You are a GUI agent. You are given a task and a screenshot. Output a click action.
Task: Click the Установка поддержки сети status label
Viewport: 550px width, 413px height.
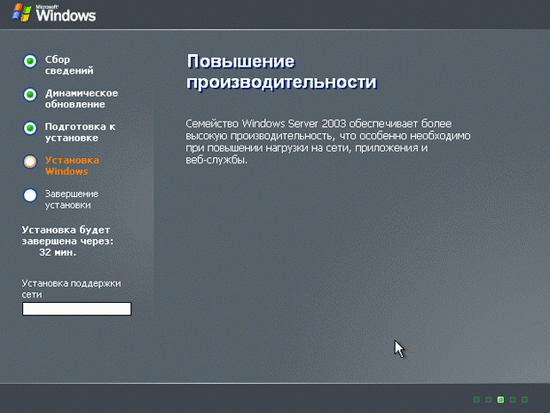[x=71, y=289]
